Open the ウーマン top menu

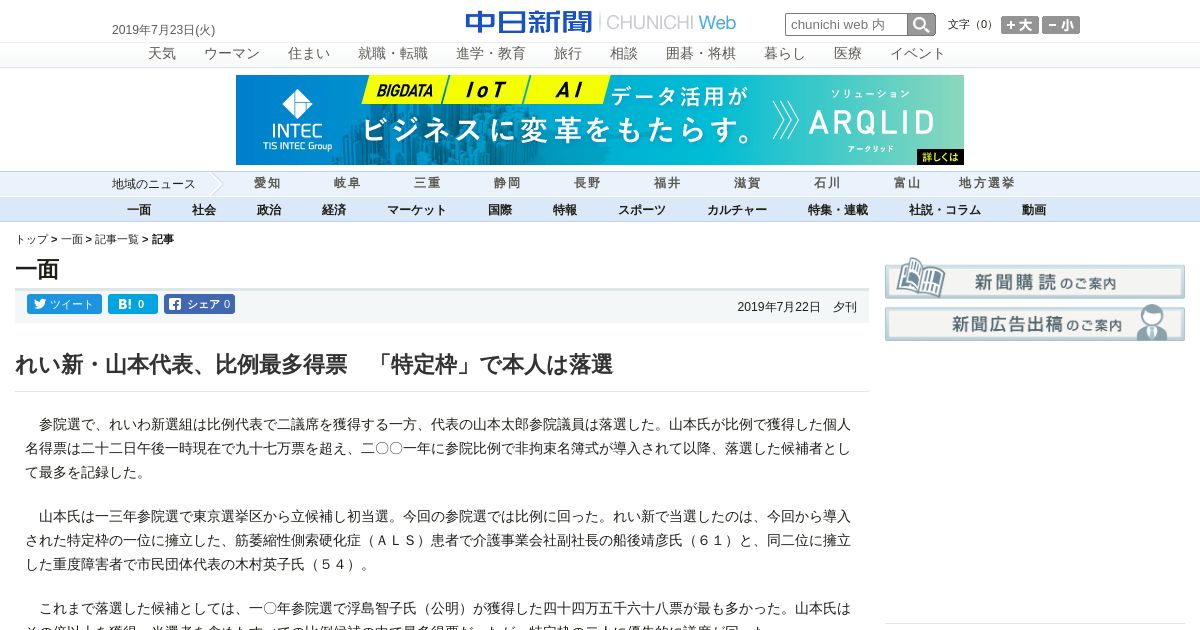tap(232, 54)
